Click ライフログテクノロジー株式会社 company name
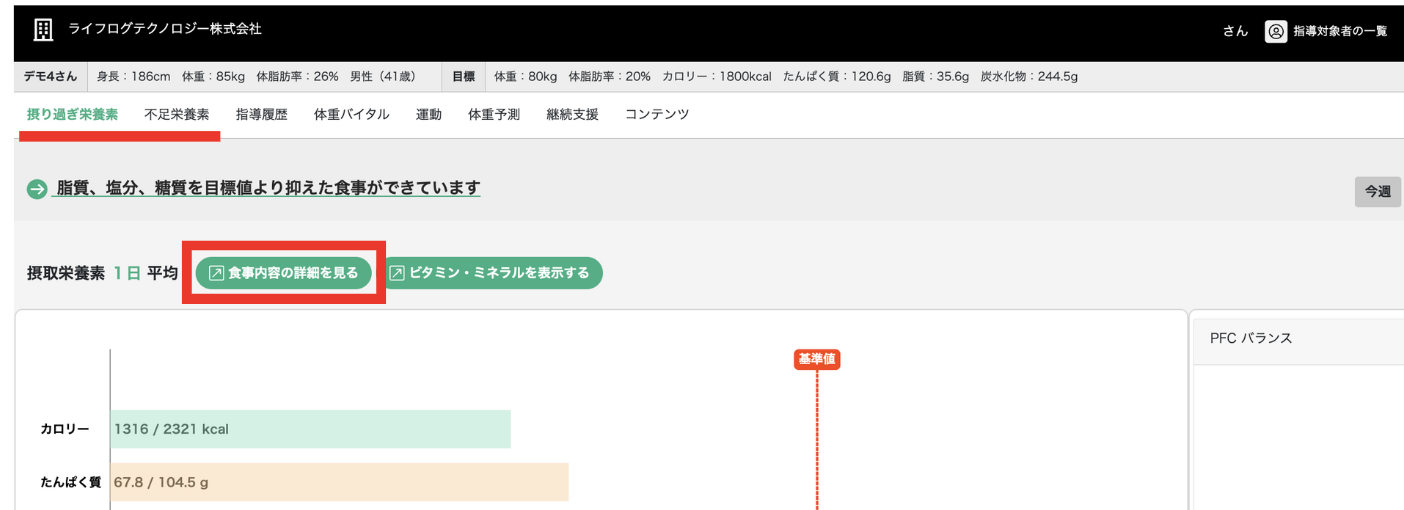 tap(165, 29)
